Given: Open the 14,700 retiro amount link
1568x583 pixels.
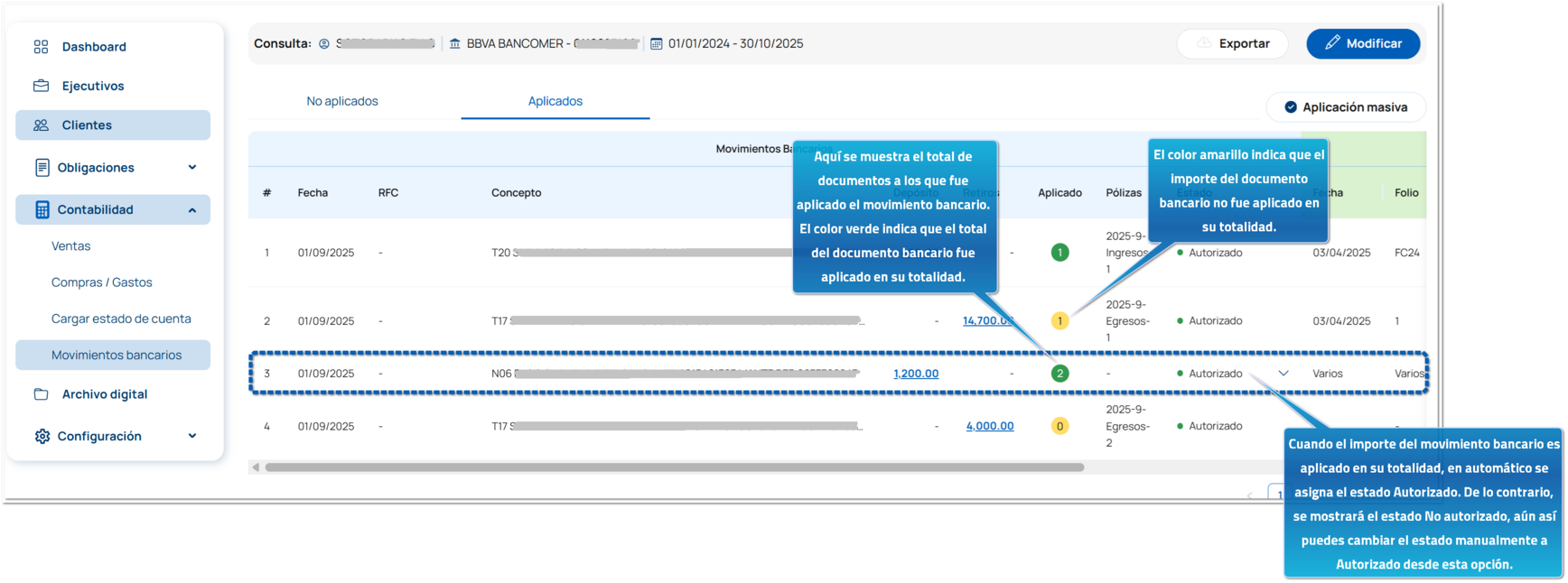Looking at the screenshot, I should click(988, 320).
